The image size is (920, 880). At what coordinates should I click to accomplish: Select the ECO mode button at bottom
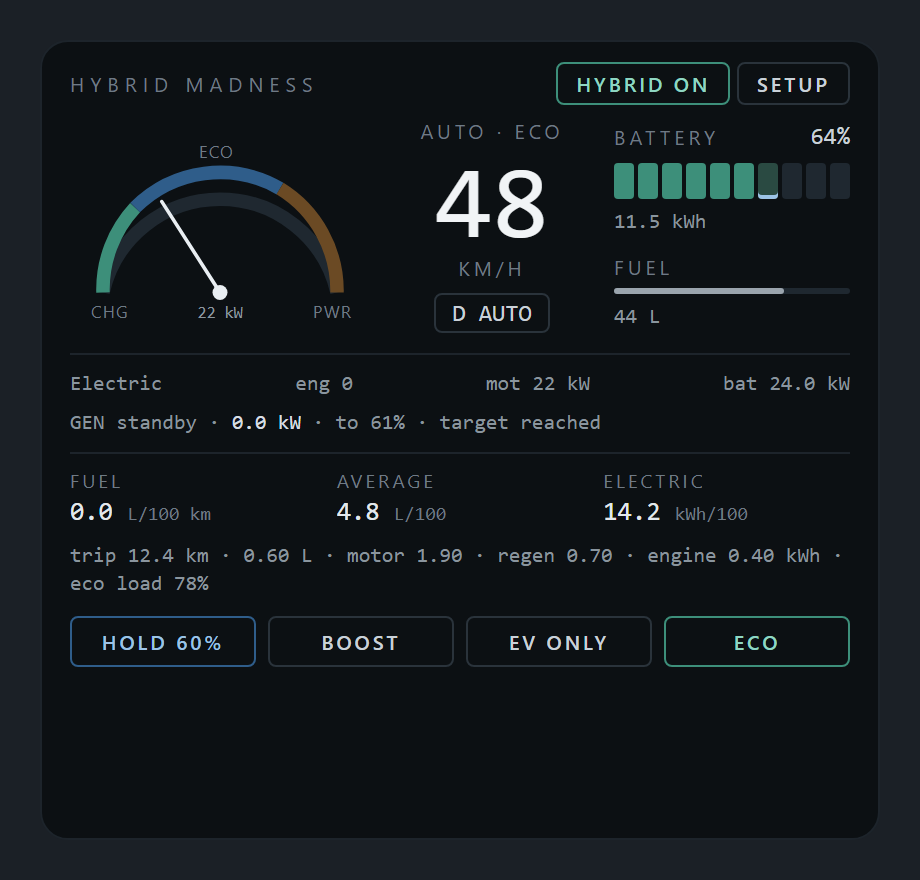[756, 641]
